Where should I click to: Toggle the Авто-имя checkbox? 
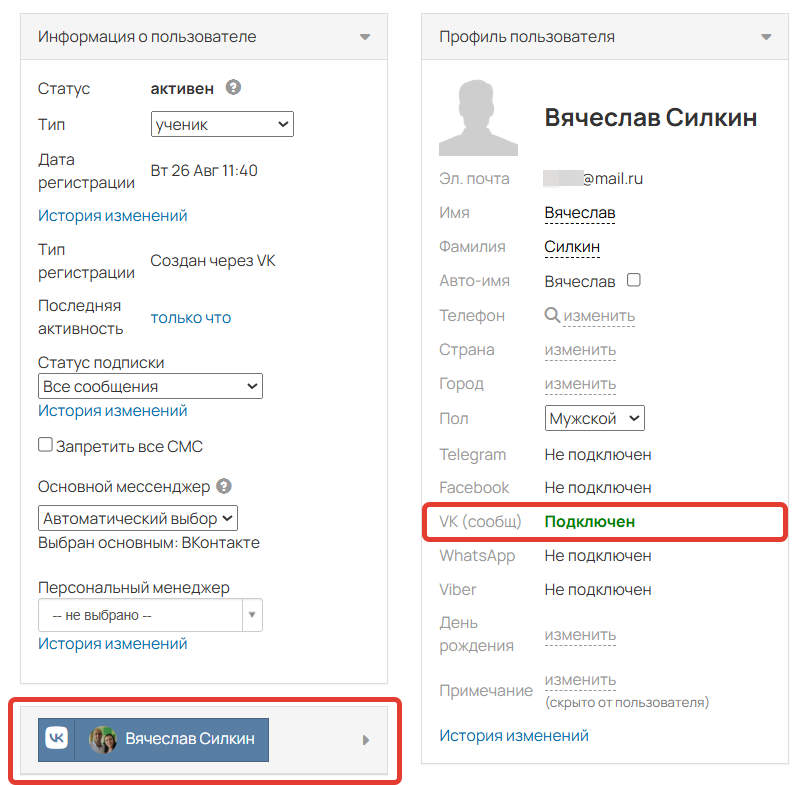coord(634,280)
